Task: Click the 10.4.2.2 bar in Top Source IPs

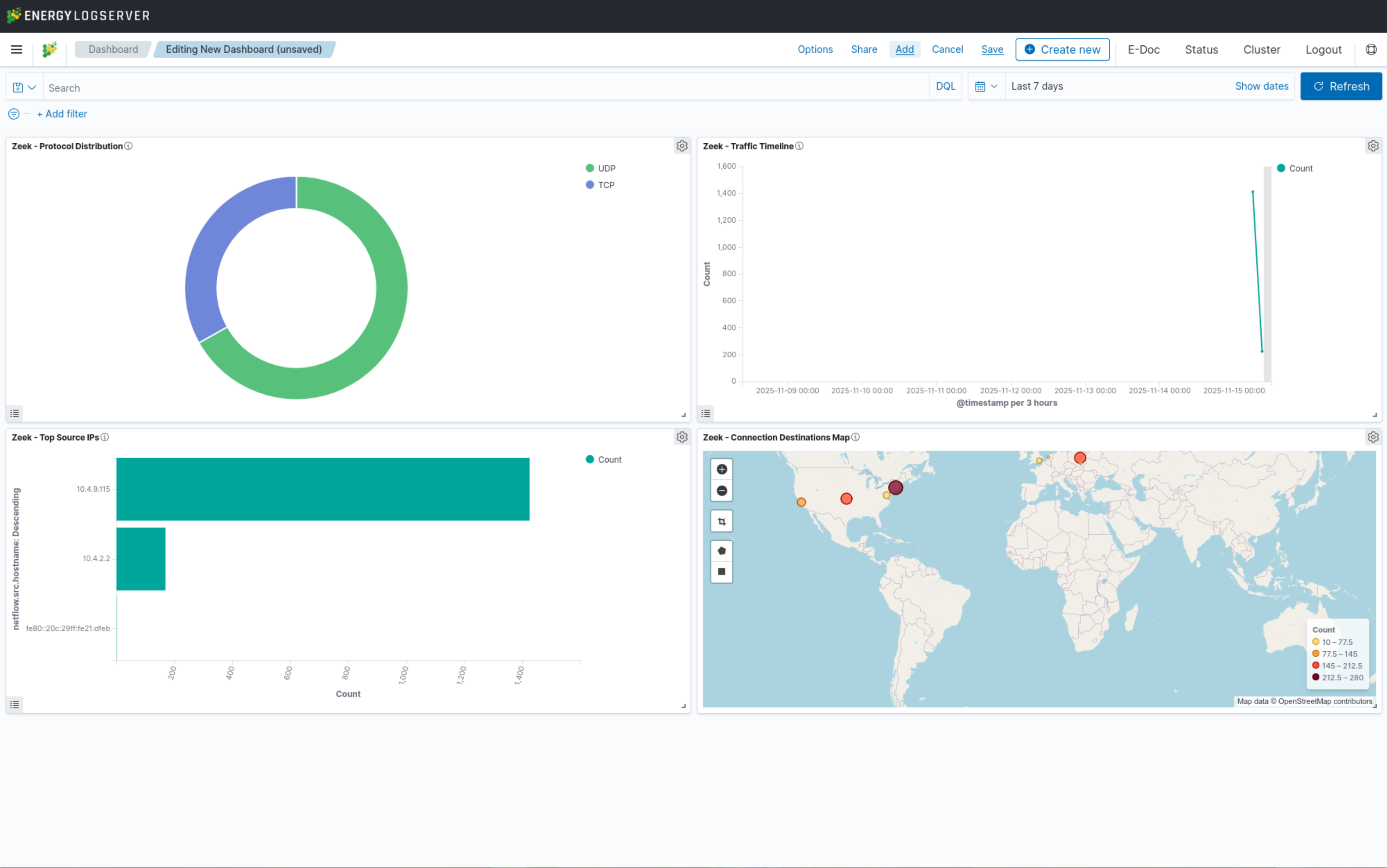Action: point(141,559)
